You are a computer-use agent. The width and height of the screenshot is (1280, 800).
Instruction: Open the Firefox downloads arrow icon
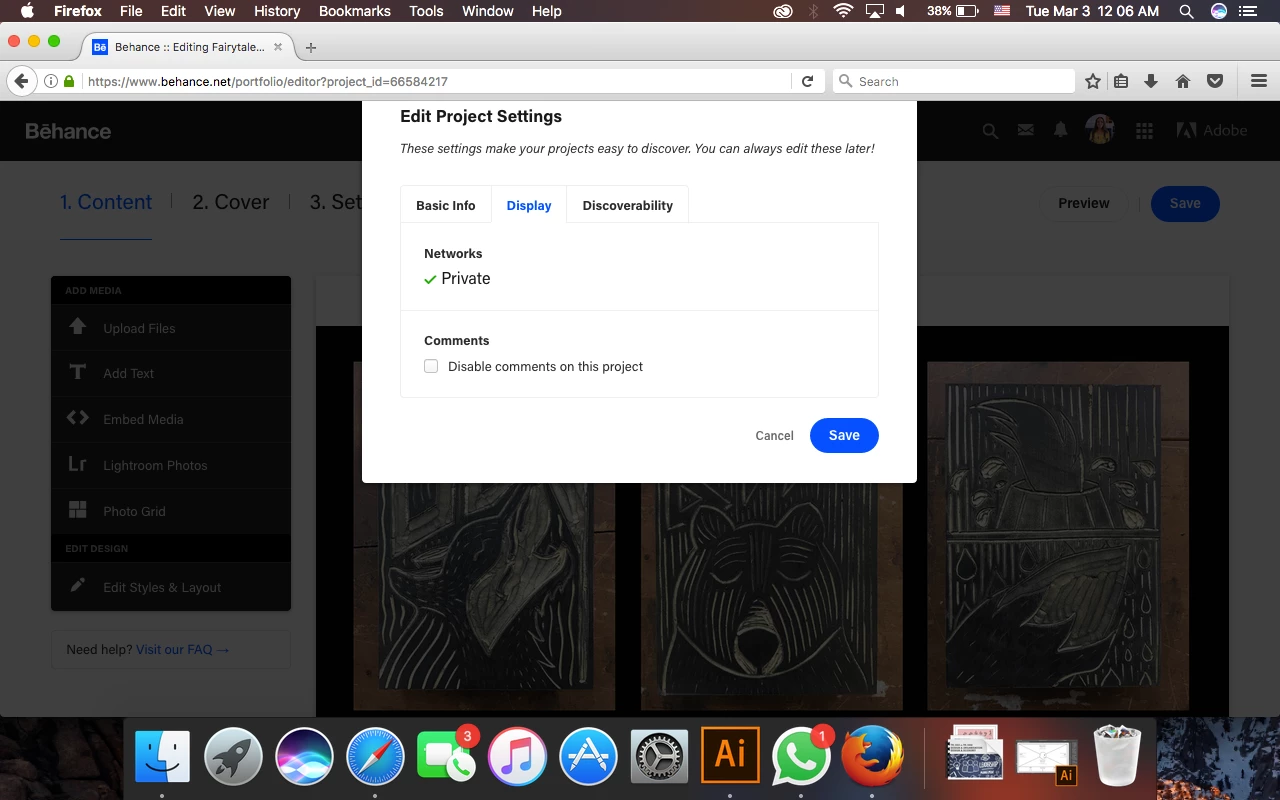(x=1151, y=81)
